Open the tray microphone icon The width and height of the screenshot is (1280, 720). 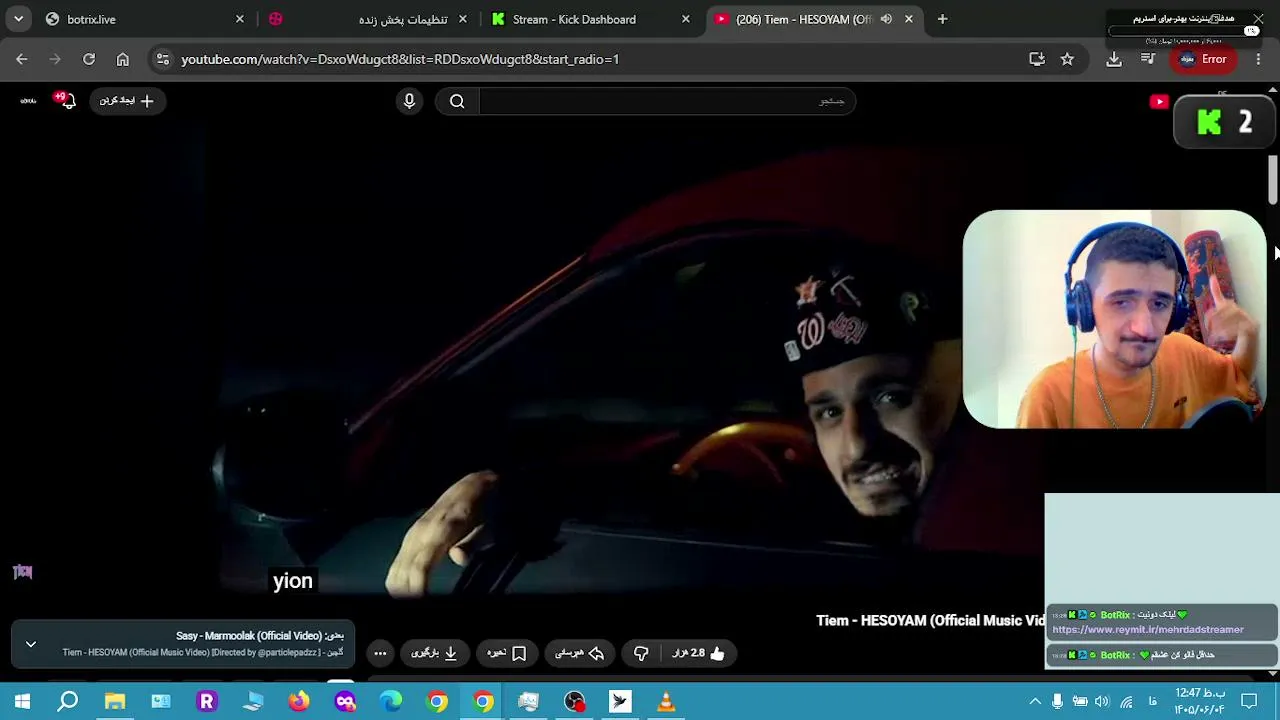pos(1057,701)
